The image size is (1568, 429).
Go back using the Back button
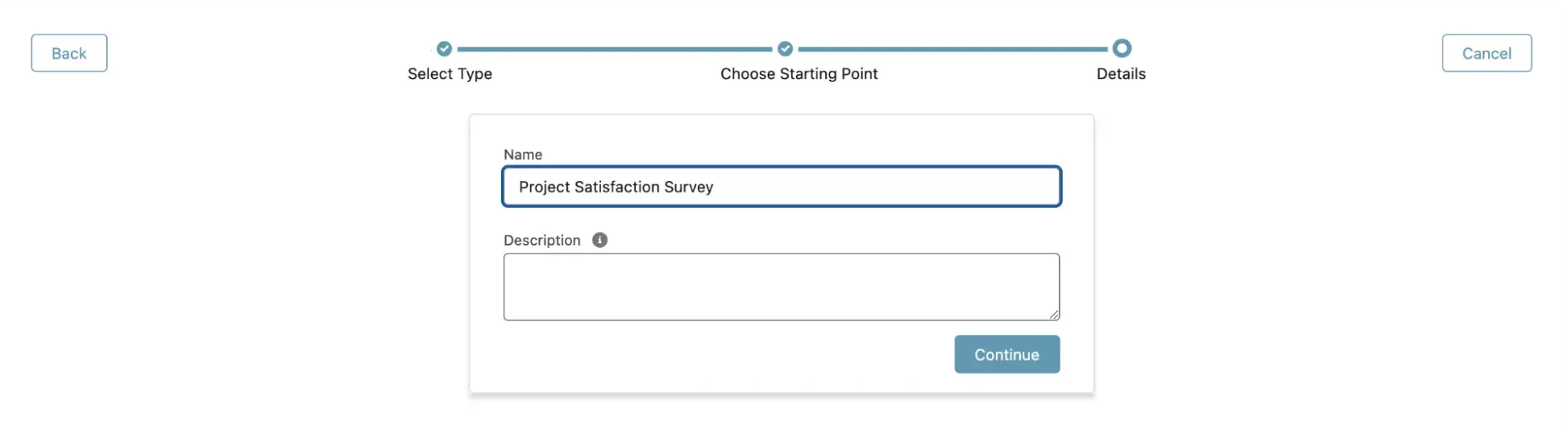[69, 53]
